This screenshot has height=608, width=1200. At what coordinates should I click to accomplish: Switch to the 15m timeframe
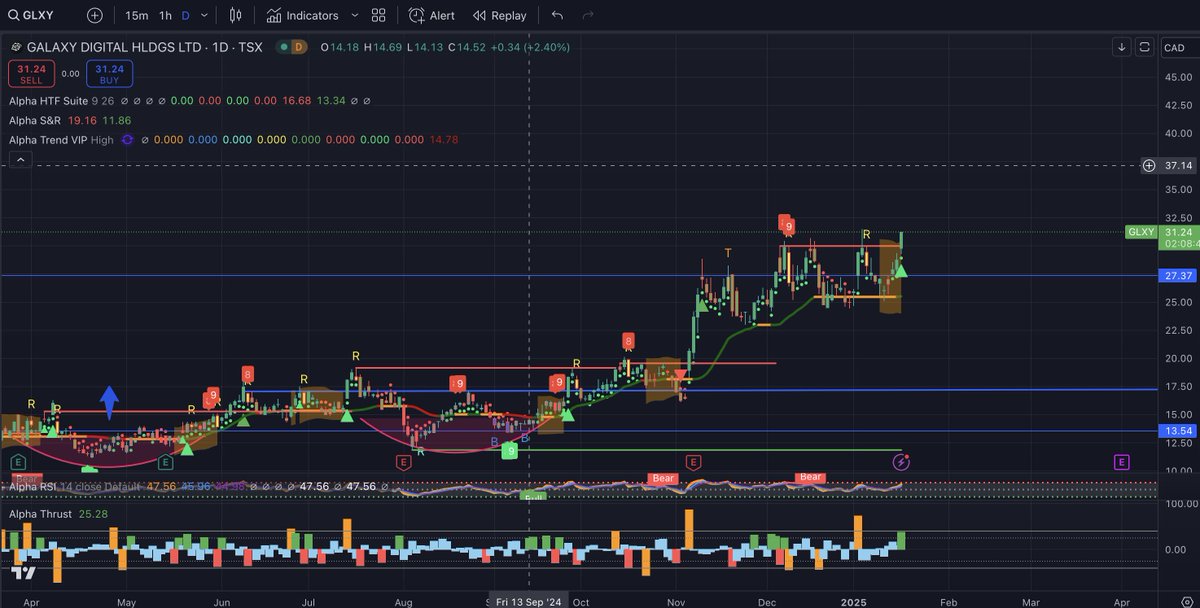point(139,15)
